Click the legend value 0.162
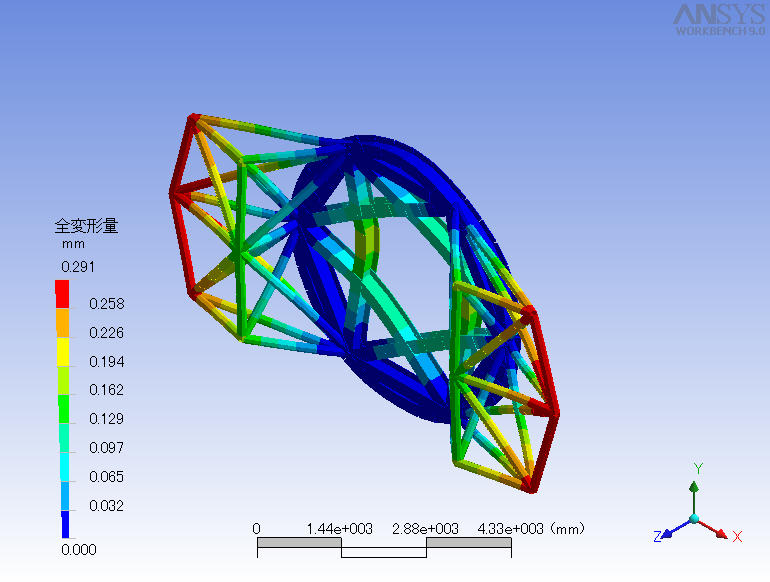Image resolution: width=770 pixels, height=582 pixels. 107,390
